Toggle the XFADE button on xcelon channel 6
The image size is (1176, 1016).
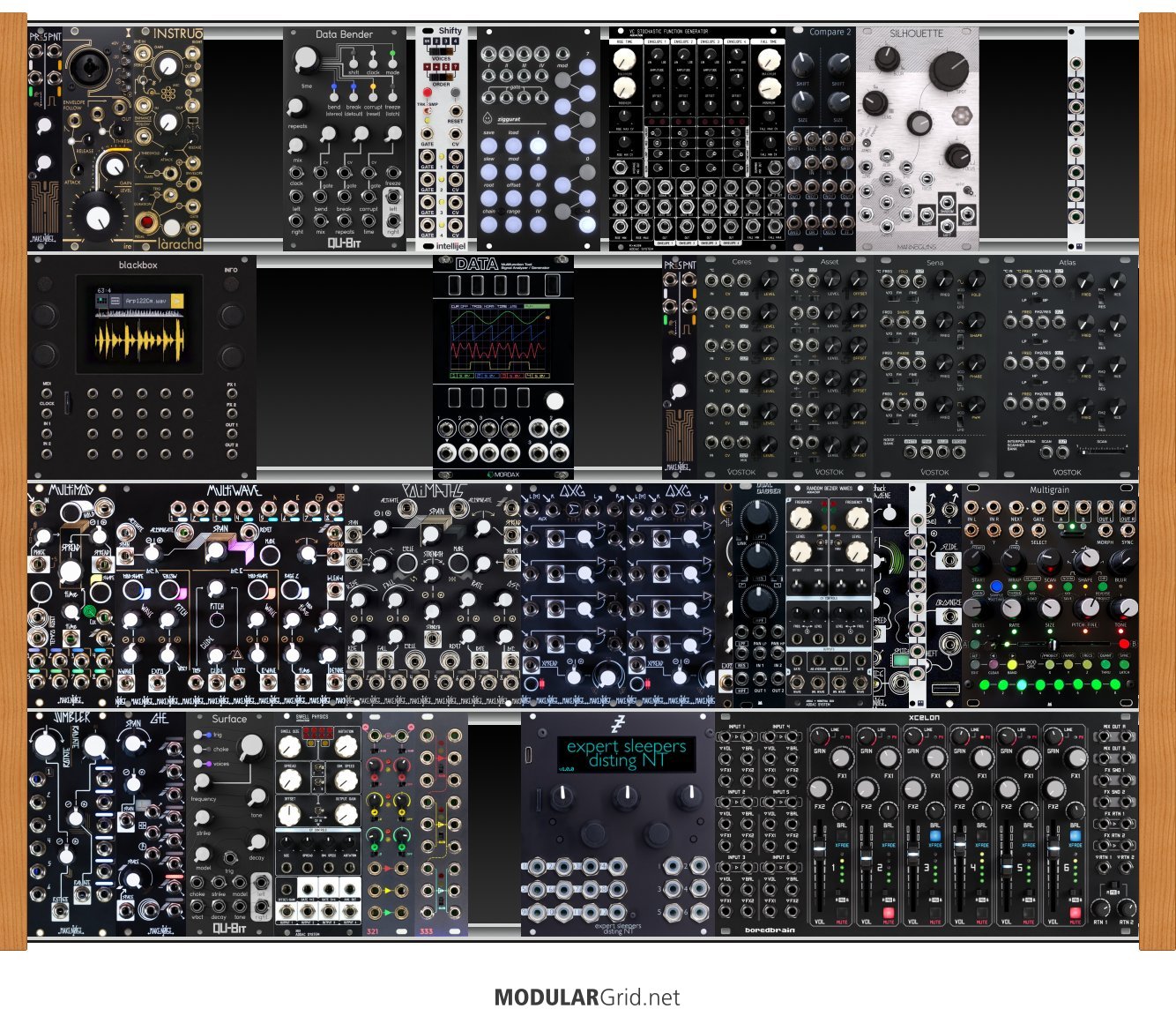point(1076,835)
